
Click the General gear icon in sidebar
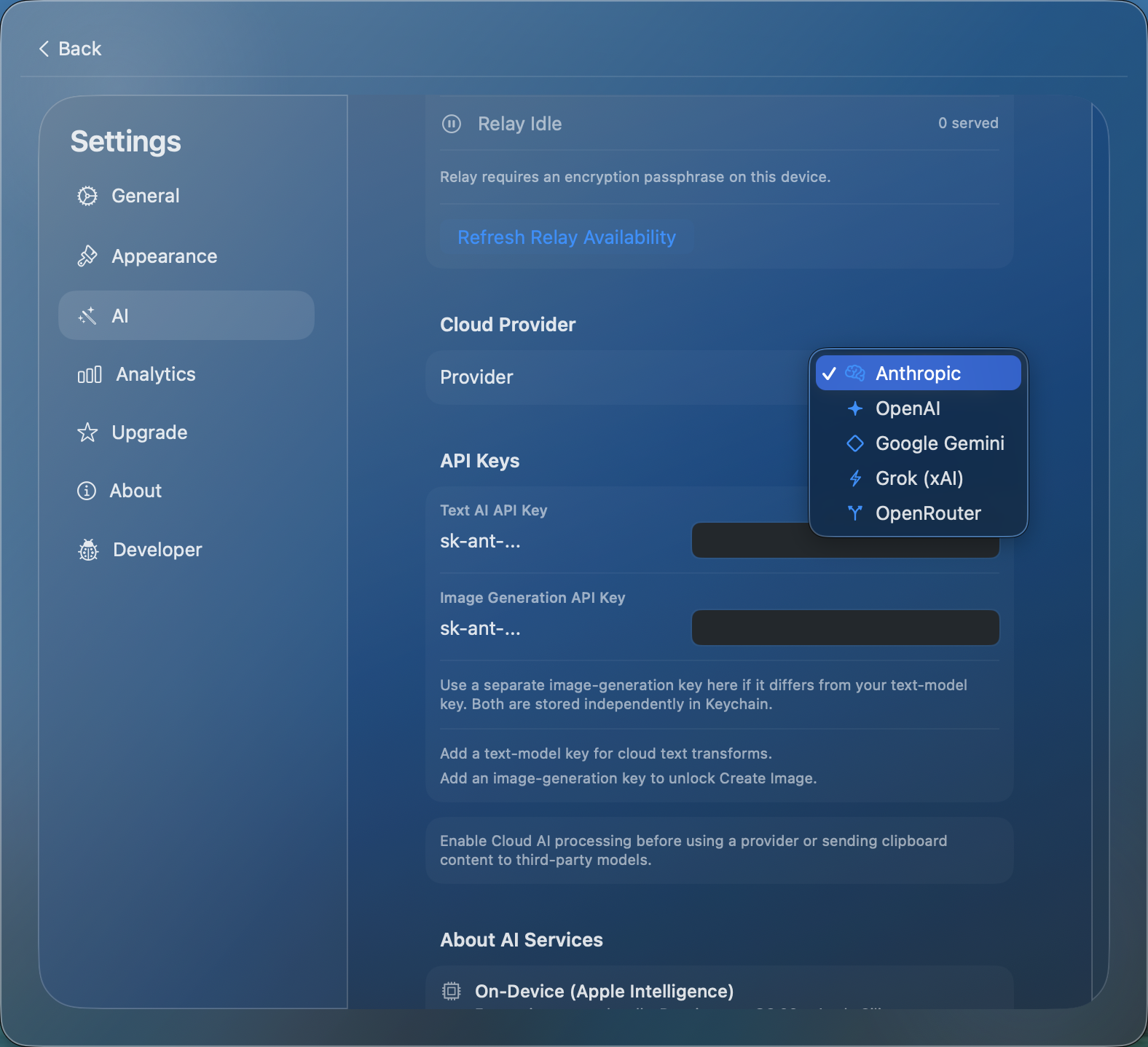(x=87, y=196)
